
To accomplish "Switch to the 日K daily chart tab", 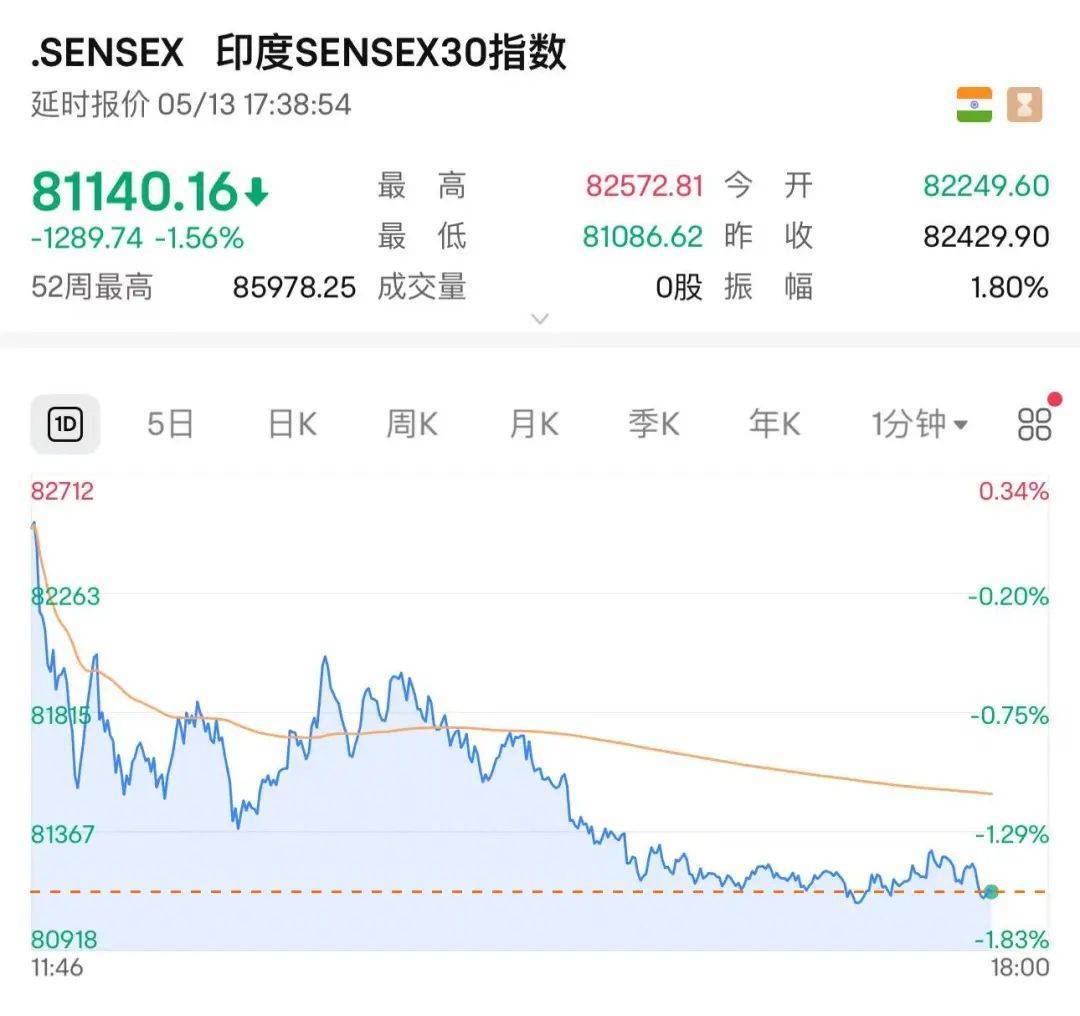I will tap(290, 423).
